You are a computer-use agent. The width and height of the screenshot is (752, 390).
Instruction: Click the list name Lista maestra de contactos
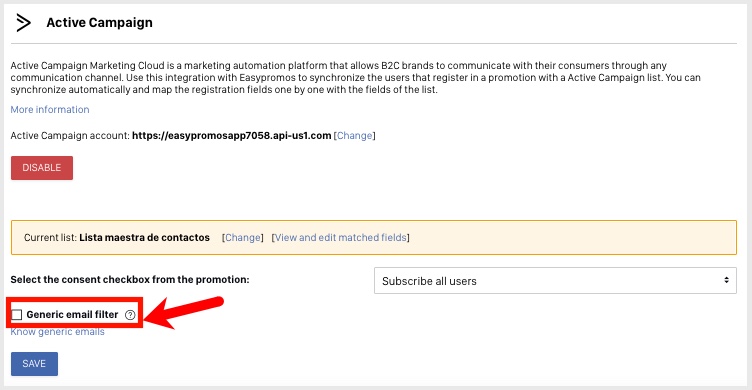pyautogui.click(x=144, y=237)
